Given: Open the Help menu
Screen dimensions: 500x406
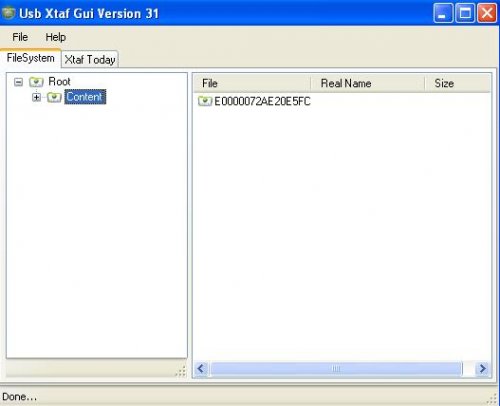Looking at the screenshot, I should (55, 37).
